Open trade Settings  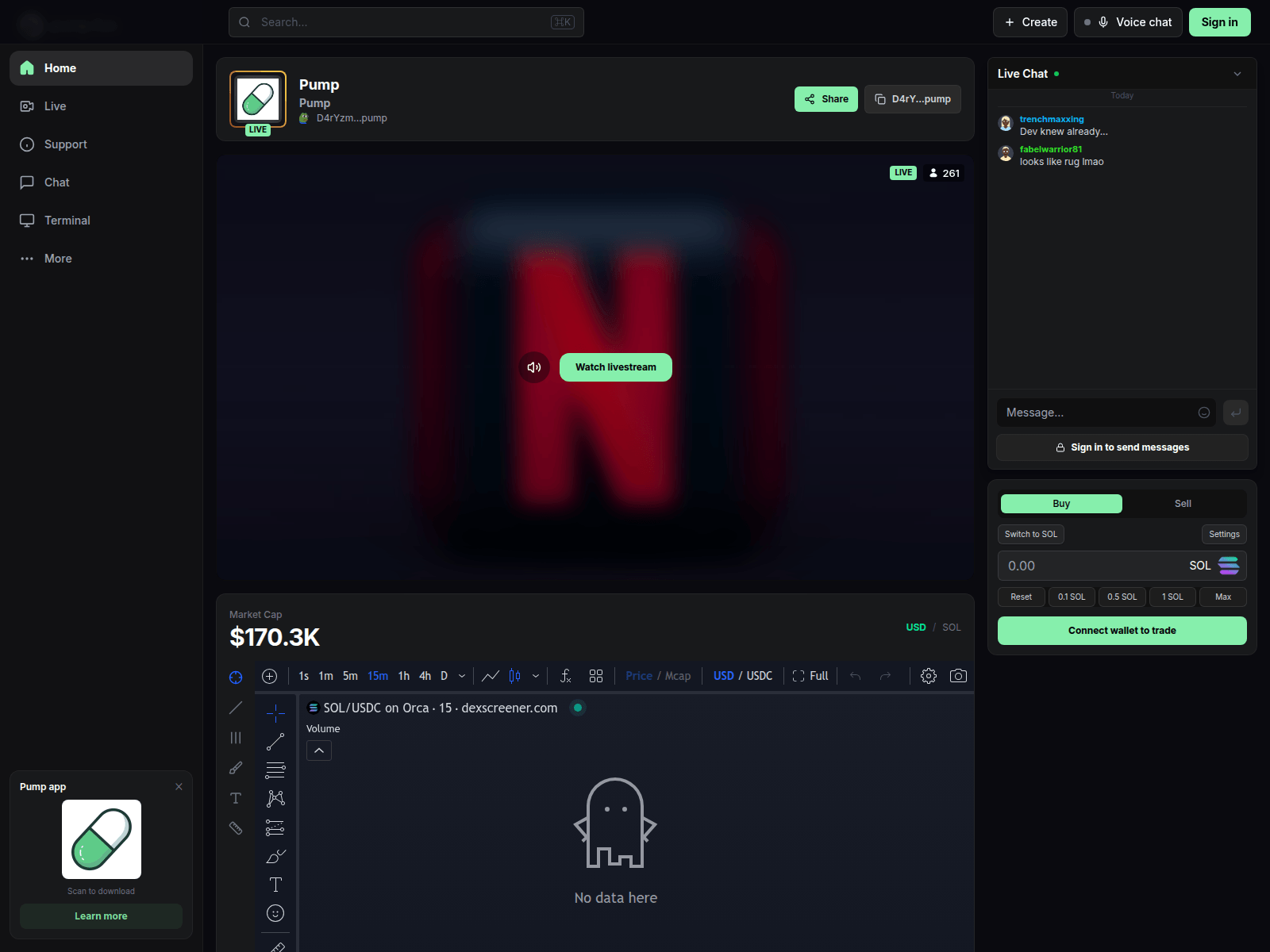point(1224,534)
